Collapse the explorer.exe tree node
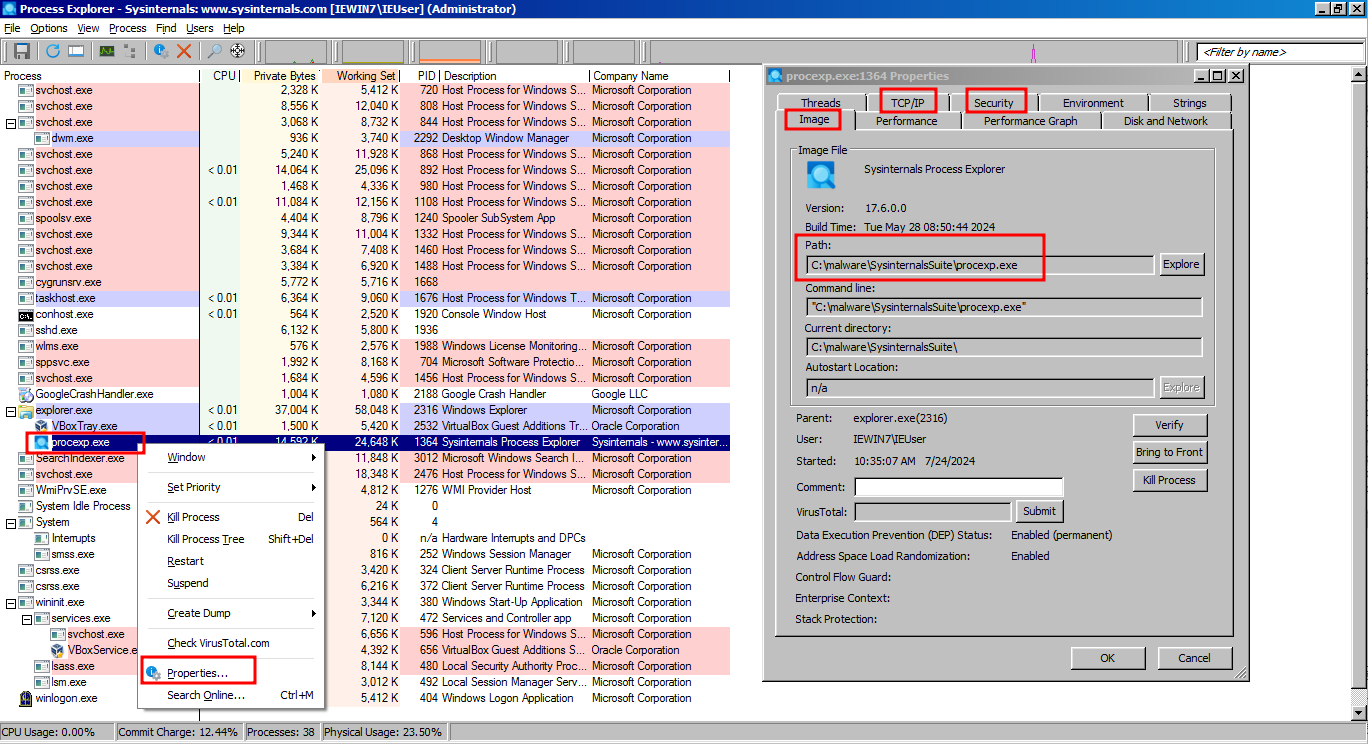 pos(11,411)
